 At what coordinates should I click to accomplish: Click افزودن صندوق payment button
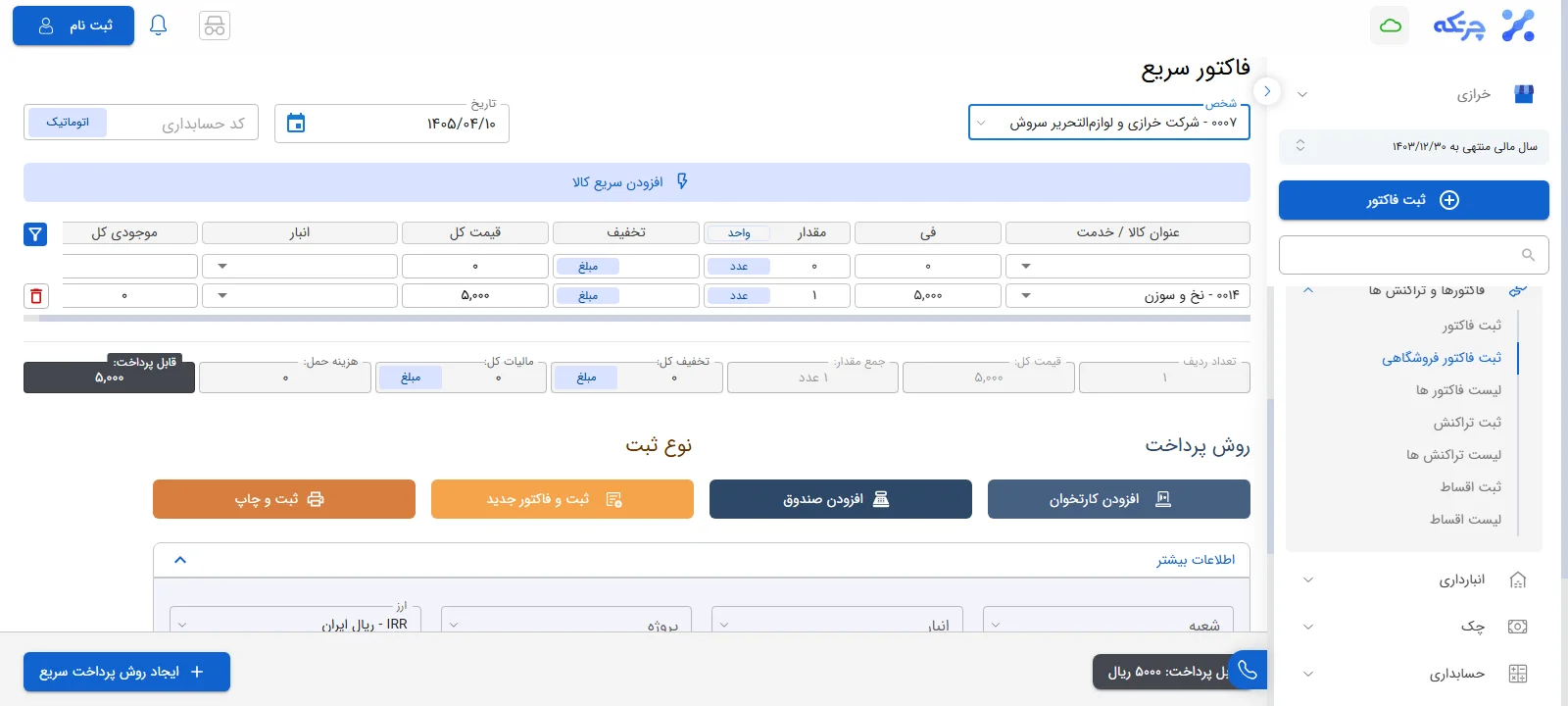841,499
